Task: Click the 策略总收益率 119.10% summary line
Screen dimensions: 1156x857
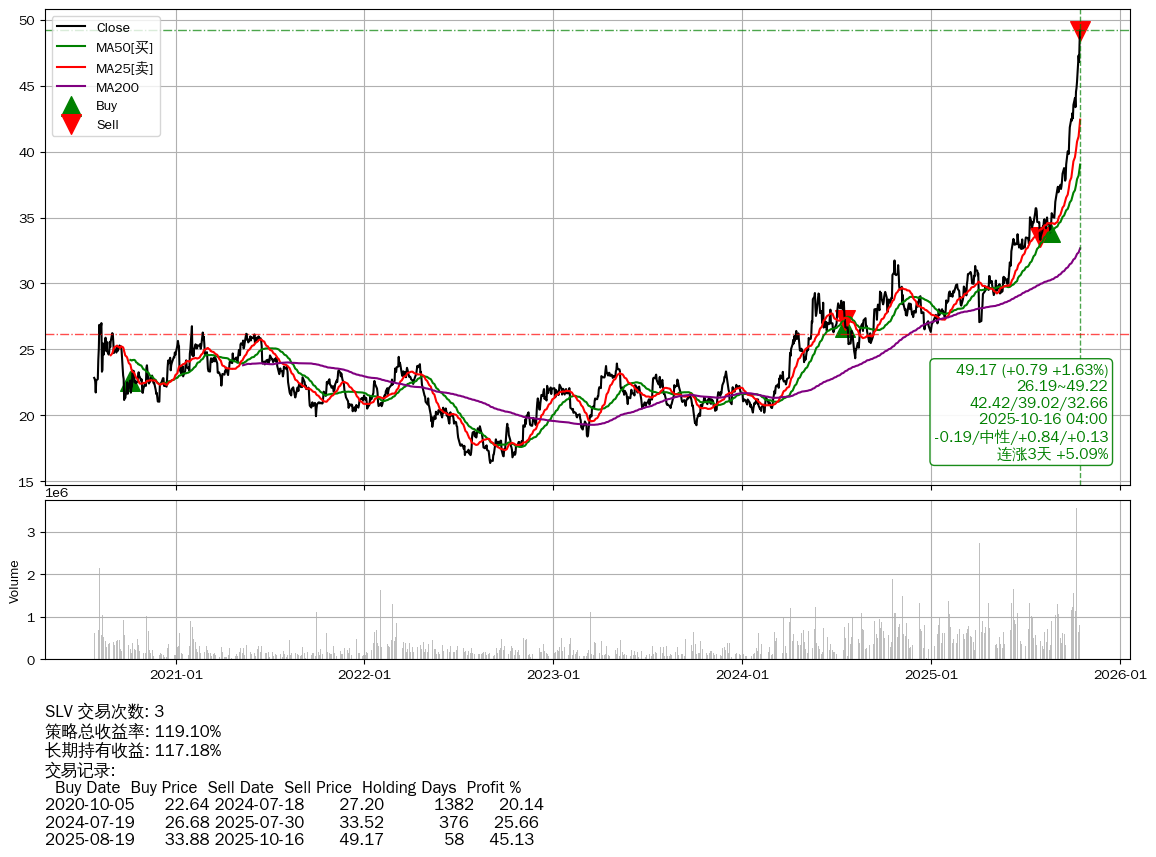Action: point(133,731)
